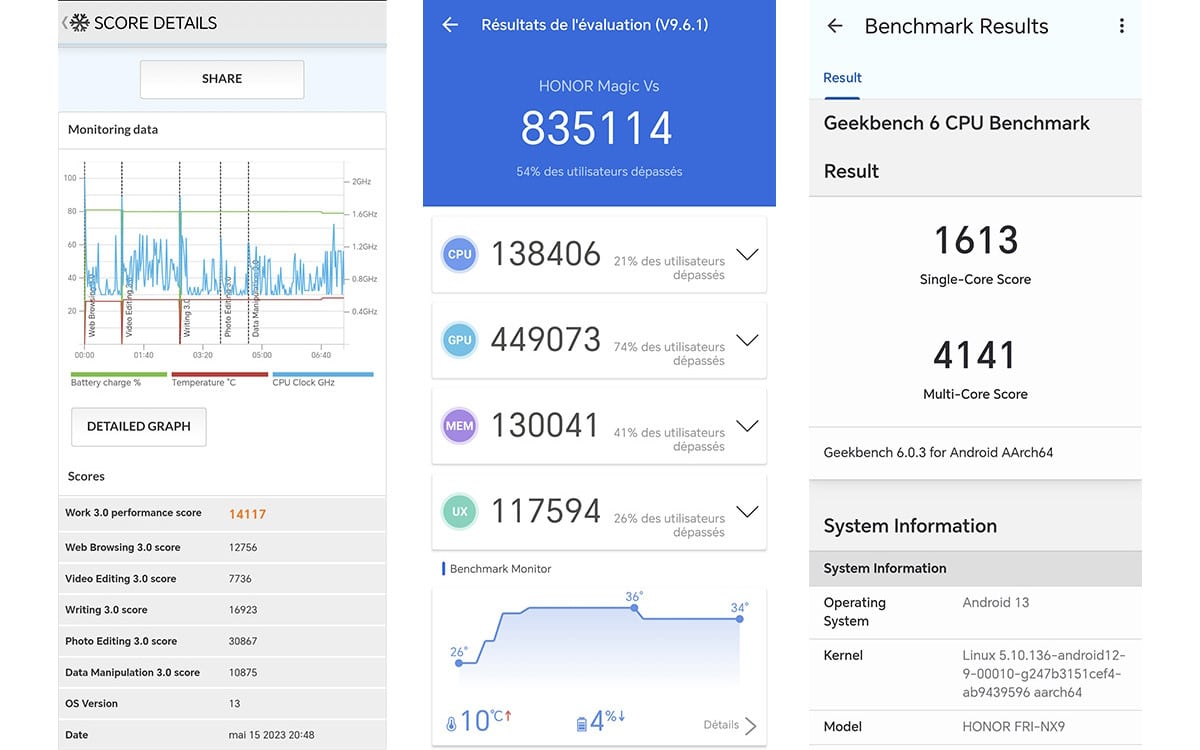Select the Kernel version row
The image size is (1200, 750).
(975, 674)
